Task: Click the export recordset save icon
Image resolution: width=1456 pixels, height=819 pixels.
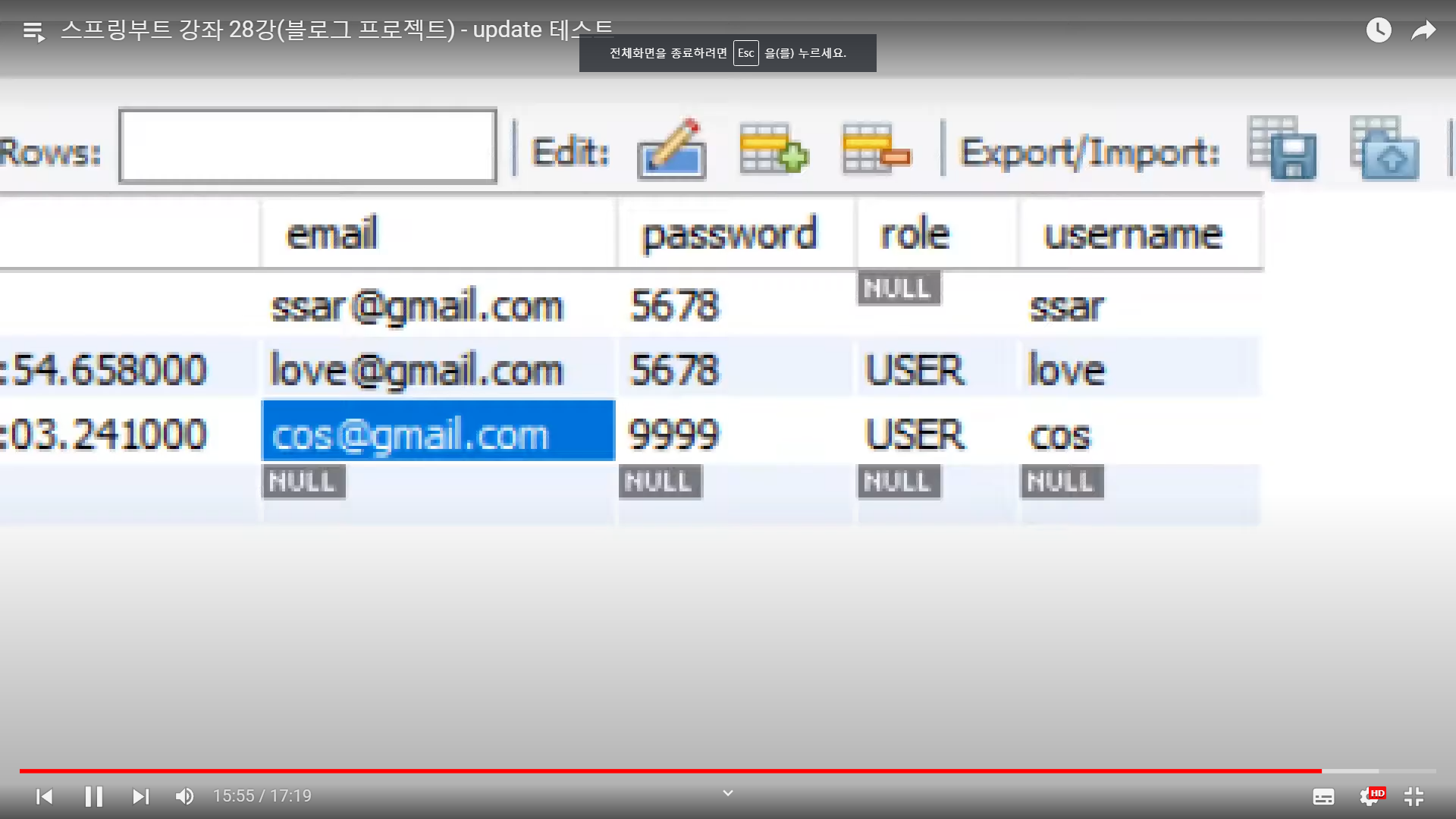Action: (x=1282, y=149)
